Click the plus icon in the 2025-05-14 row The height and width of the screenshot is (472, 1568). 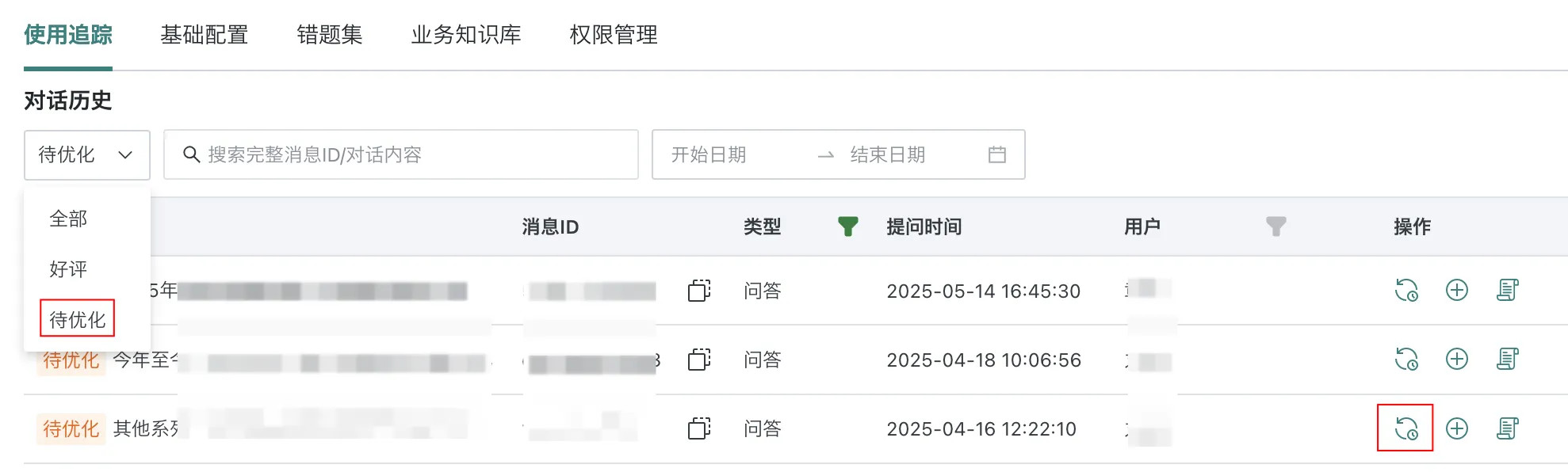[1457, 291]
